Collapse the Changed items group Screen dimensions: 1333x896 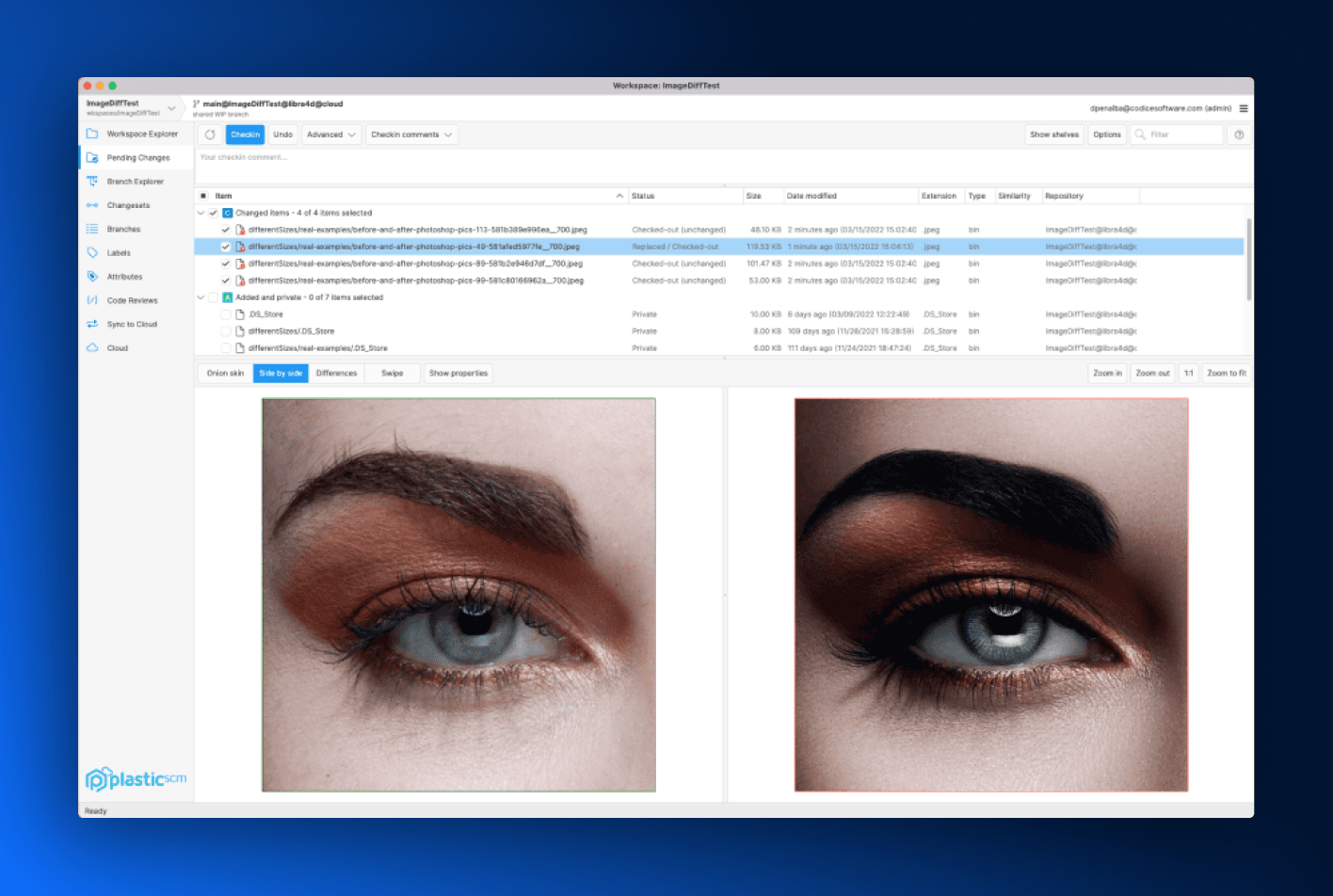click(x=201, y=213)
